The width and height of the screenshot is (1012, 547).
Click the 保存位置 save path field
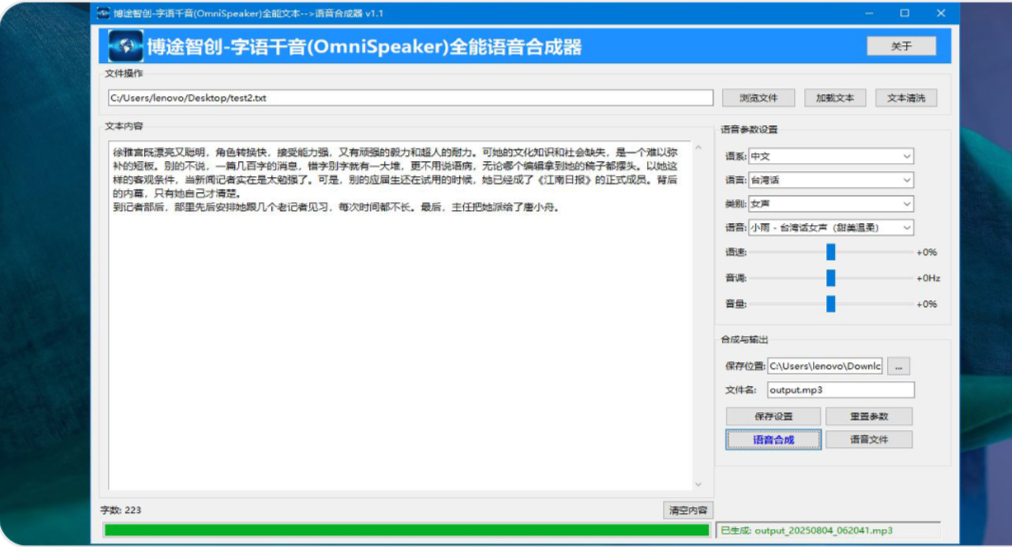tap(824, 366)
